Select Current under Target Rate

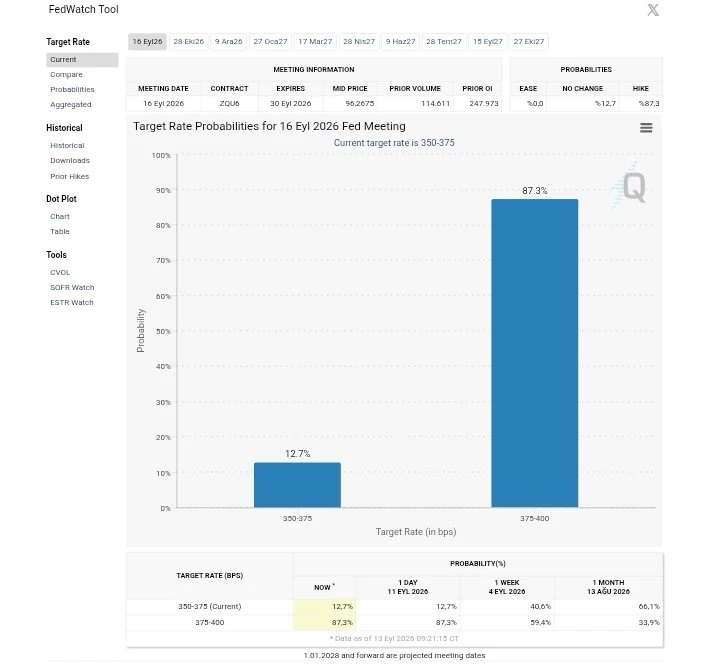coord(82,60)
